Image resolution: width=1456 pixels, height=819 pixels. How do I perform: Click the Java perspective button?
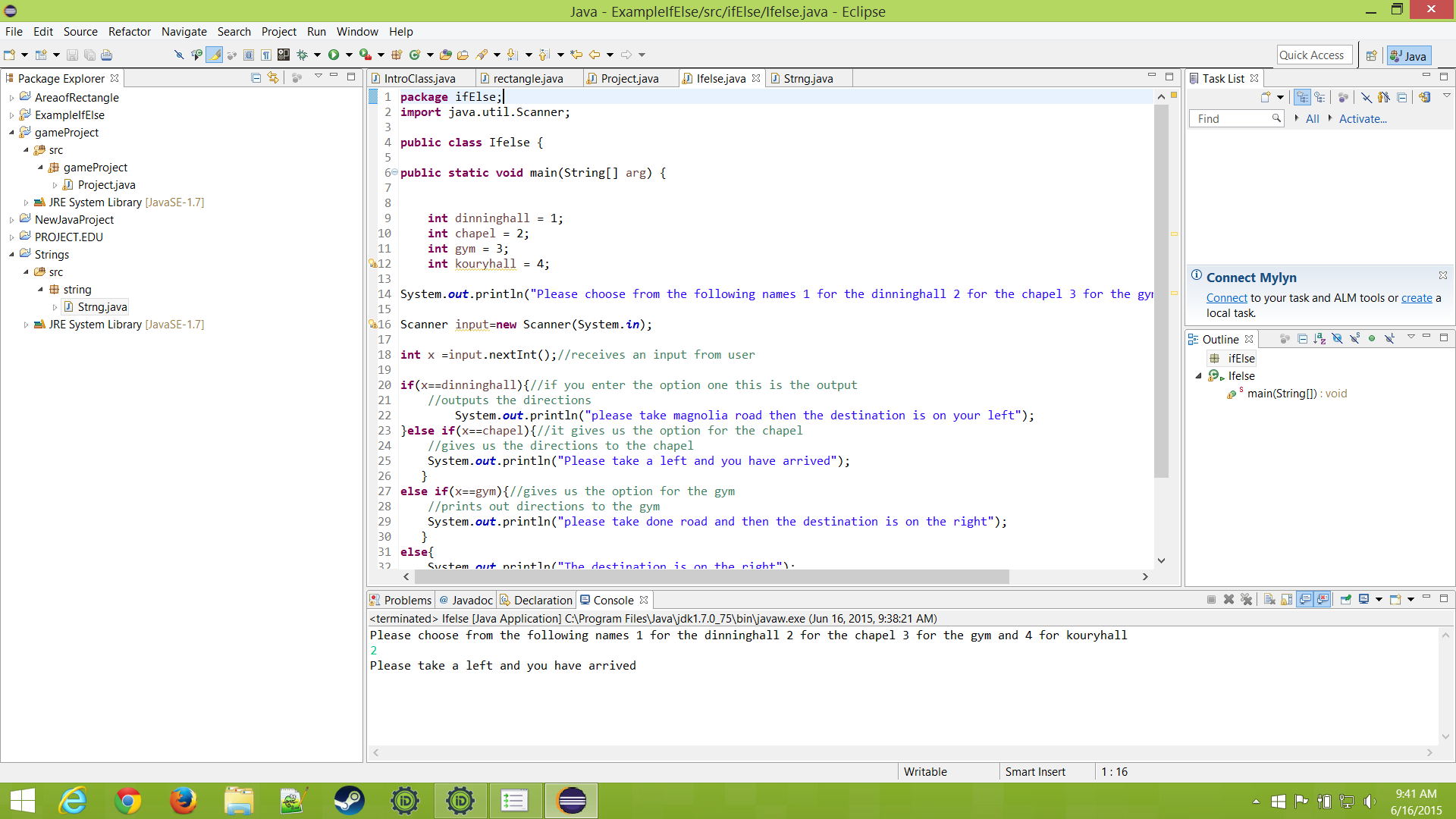pos(1408,55)
